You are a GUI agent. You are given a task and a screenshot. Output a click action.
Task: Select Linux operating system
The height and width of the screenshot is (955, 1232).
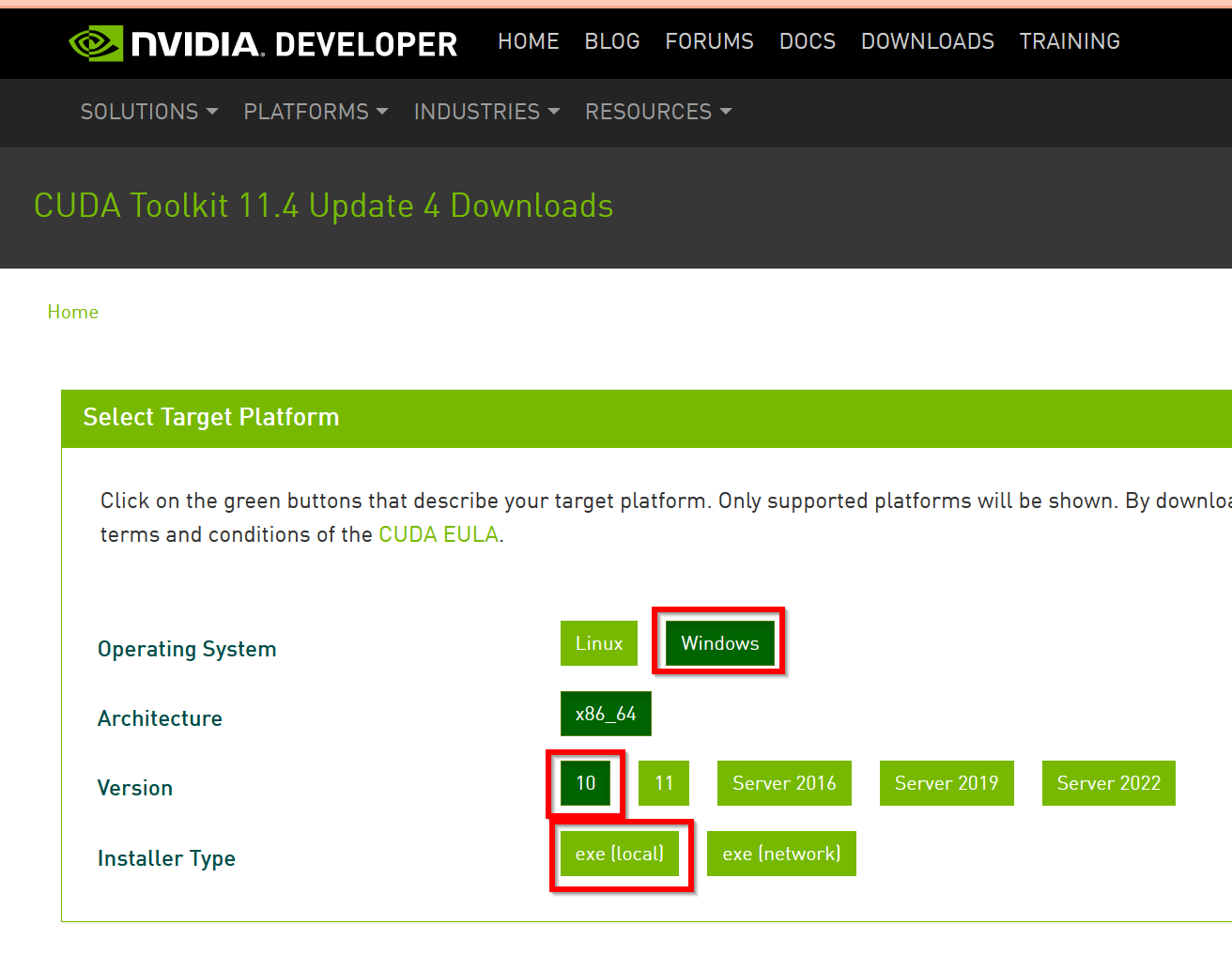click(x=599, y=643)
